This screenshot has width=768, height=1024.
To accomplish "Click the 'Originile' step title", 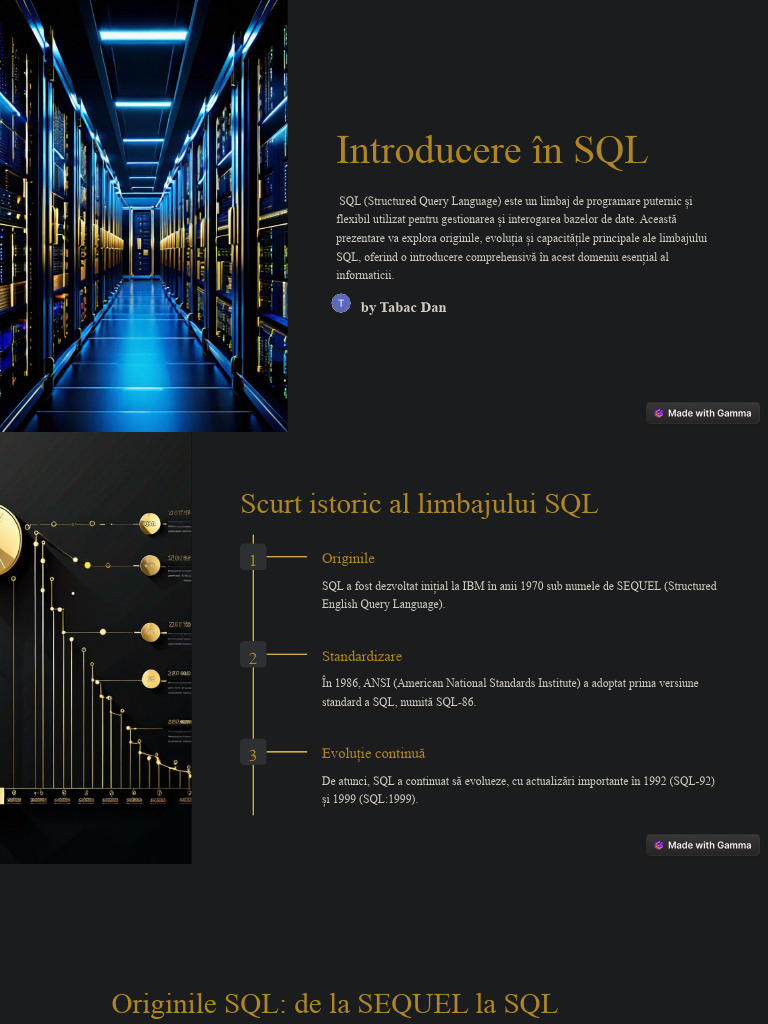I will pos(348,558).
